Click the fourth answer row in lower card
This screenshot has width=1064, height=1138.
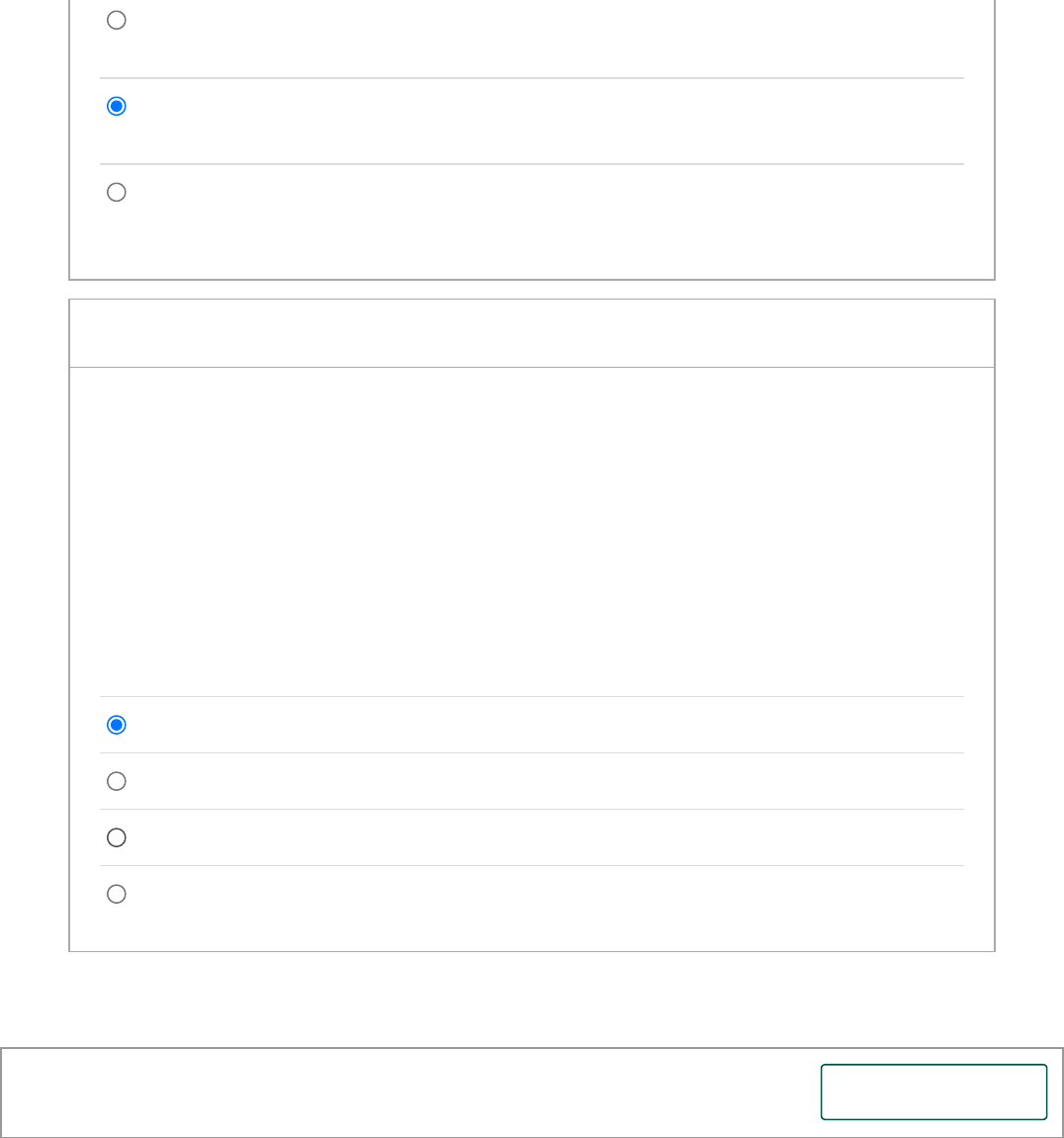534,894
